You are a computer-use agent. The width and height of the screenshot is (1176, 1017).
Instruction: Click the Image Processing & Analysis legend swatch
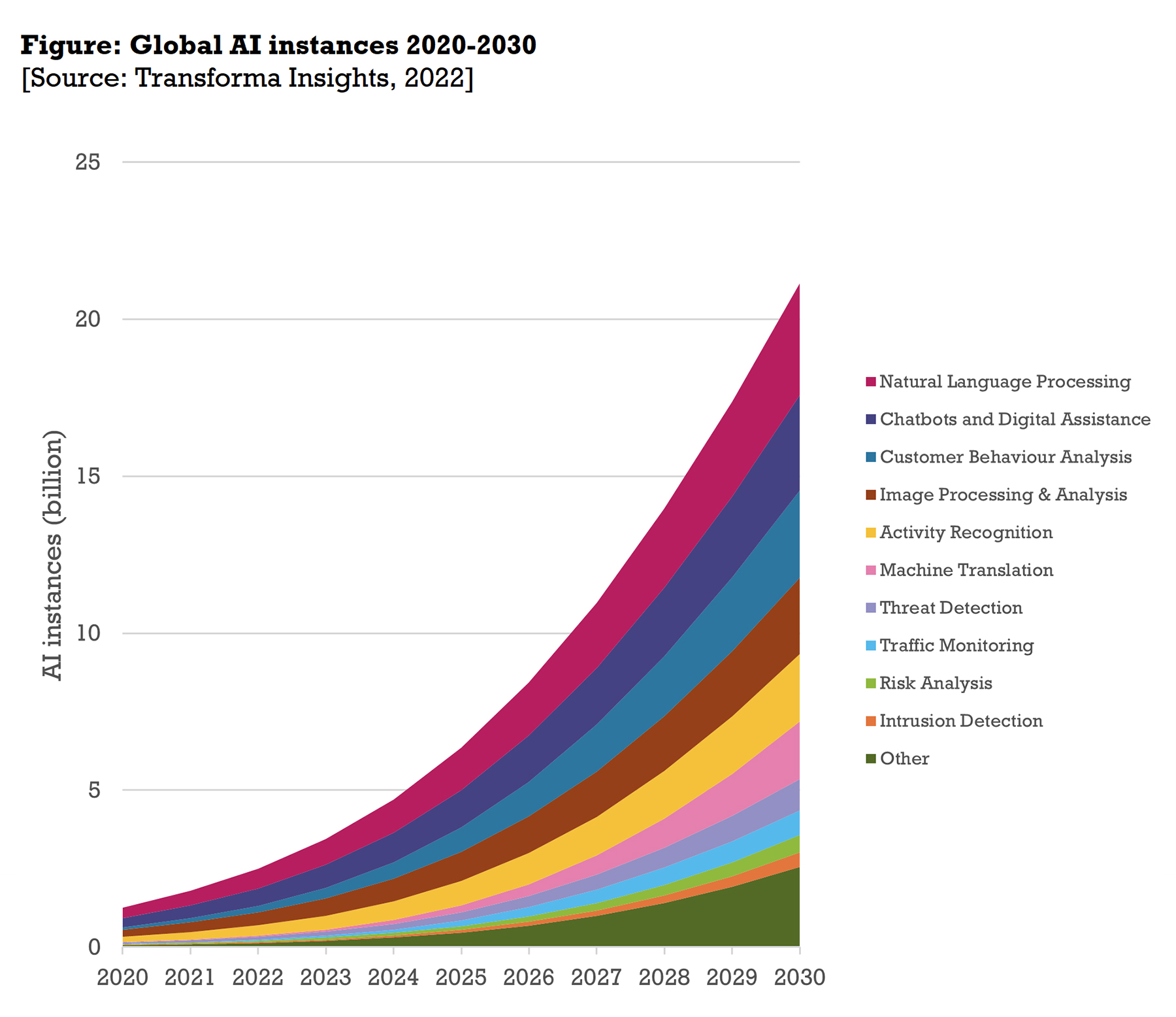click(870, 495)
